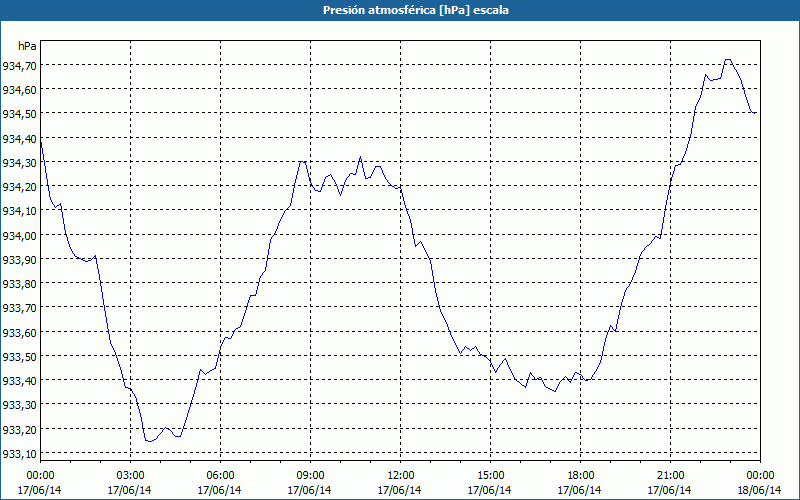This screenshot has height=500, width=800.
Task: Select the 933,70 y-axis value
Action: click(20, 308)
